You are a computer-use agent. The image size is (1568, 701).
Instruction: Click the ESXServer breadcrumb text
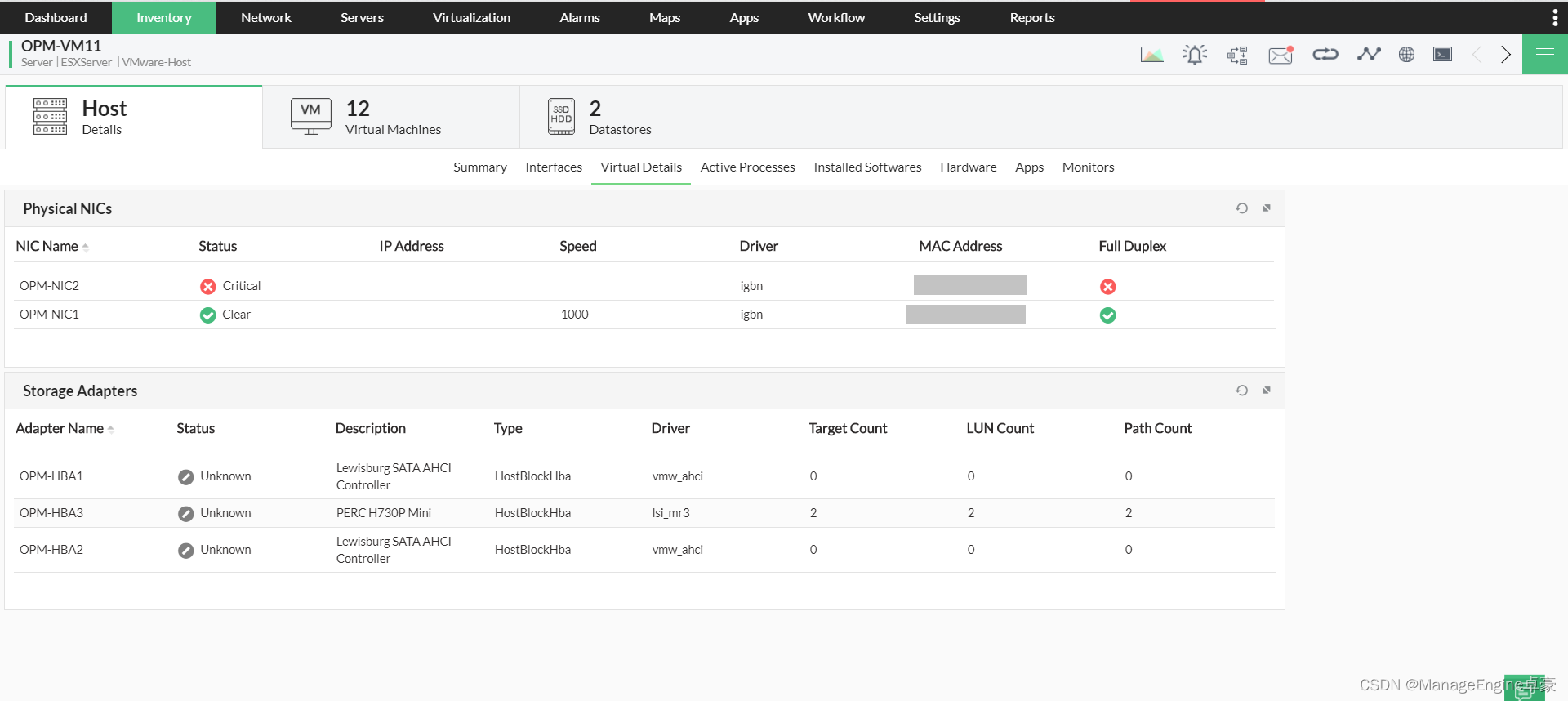(x=86, y=62)
